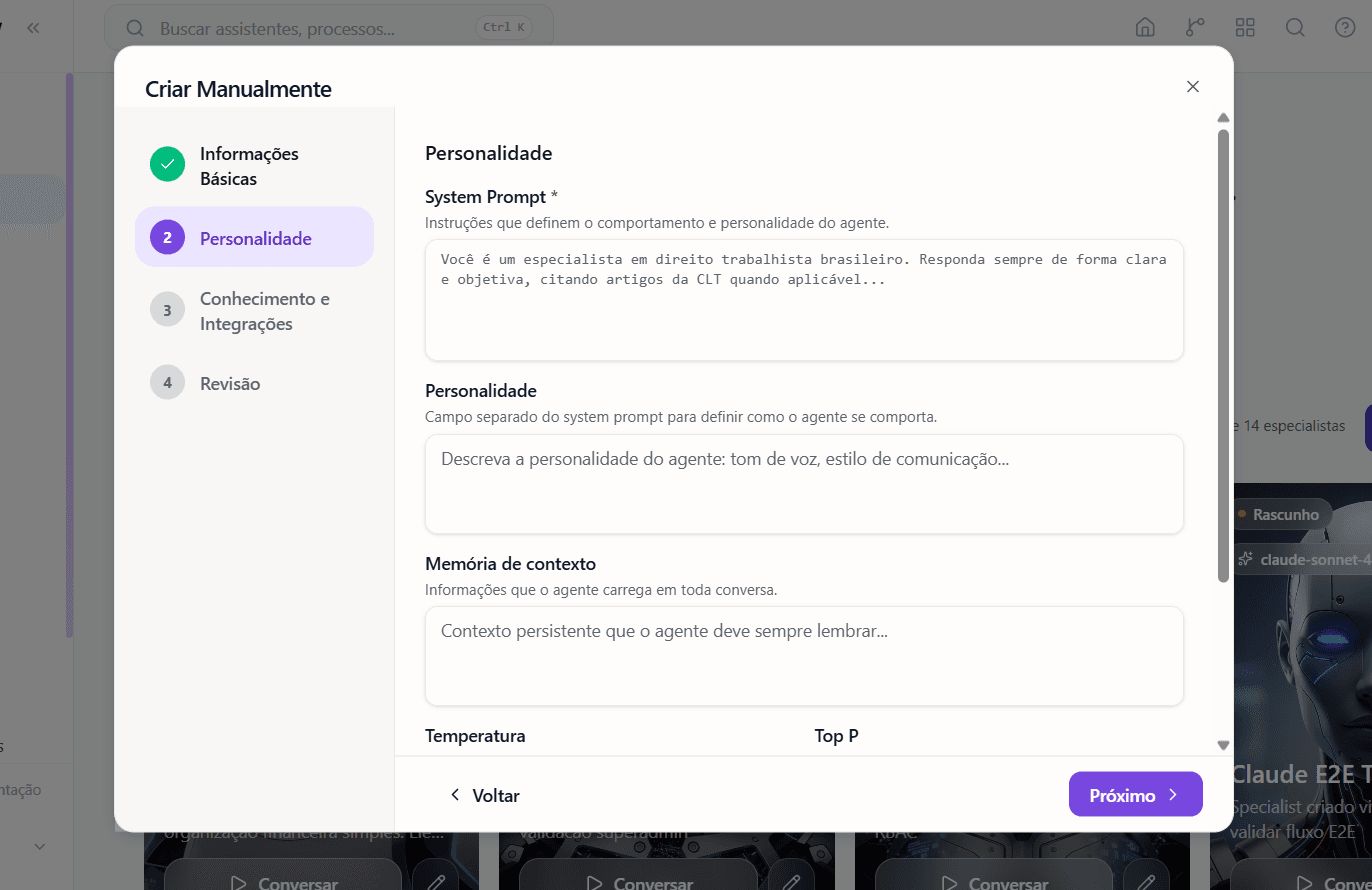Close the Criar Manualmente dialog
Screen dimensions: 1372x890
coord(1192,87)
